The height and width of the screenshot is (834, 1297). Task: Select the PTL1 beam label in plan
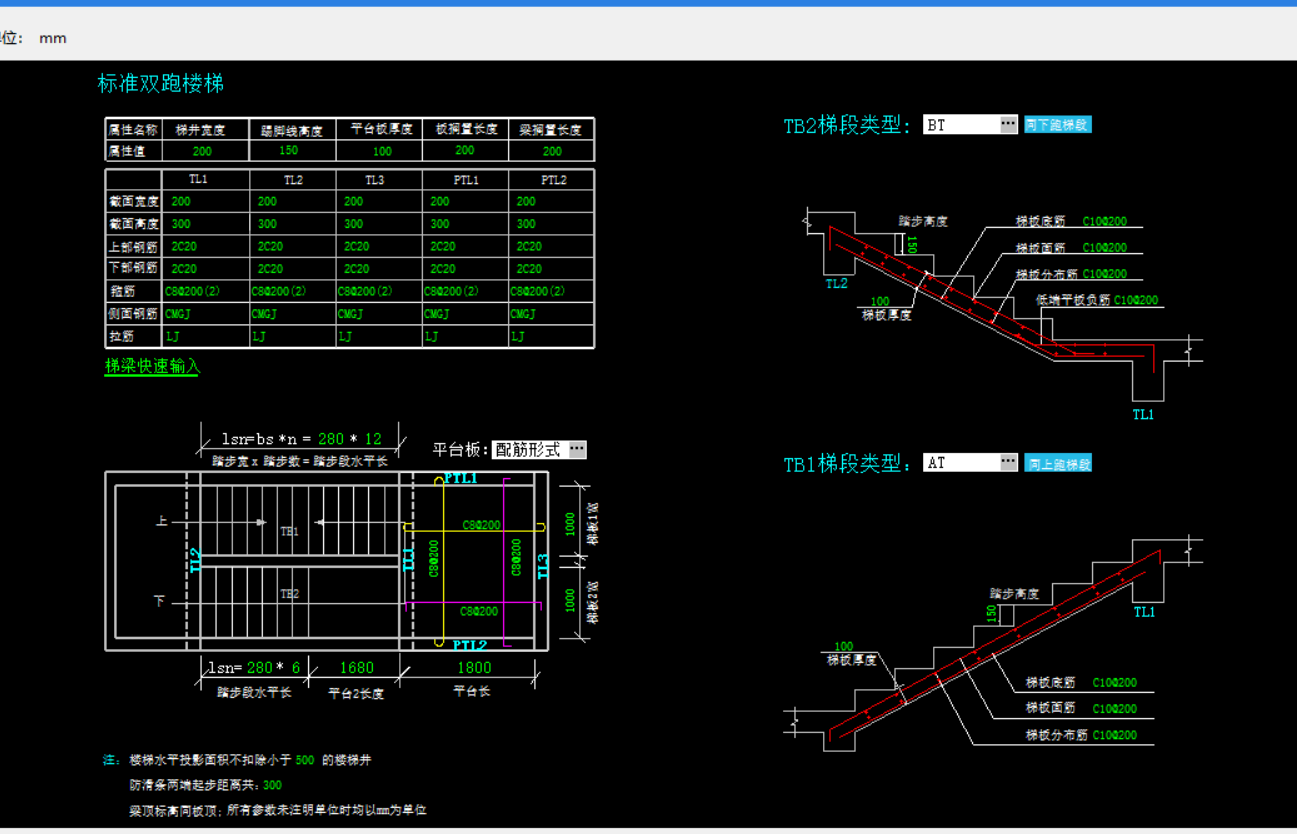(461, 479)
